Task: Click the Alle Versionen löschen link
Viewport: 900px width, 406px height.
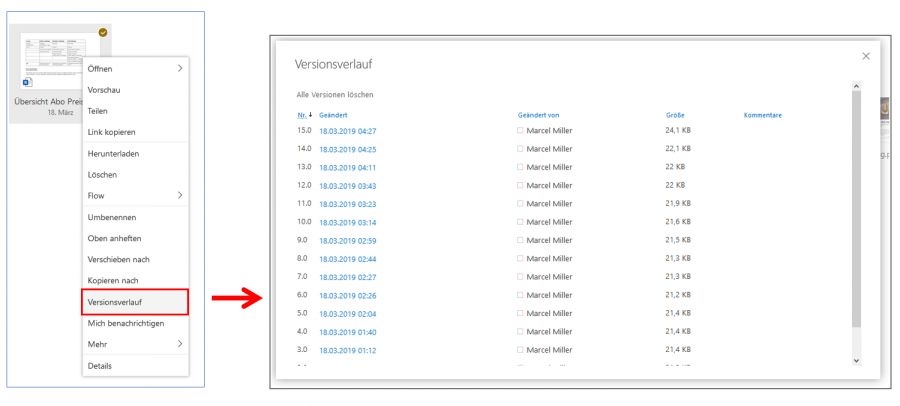Action: pos(335,94)
